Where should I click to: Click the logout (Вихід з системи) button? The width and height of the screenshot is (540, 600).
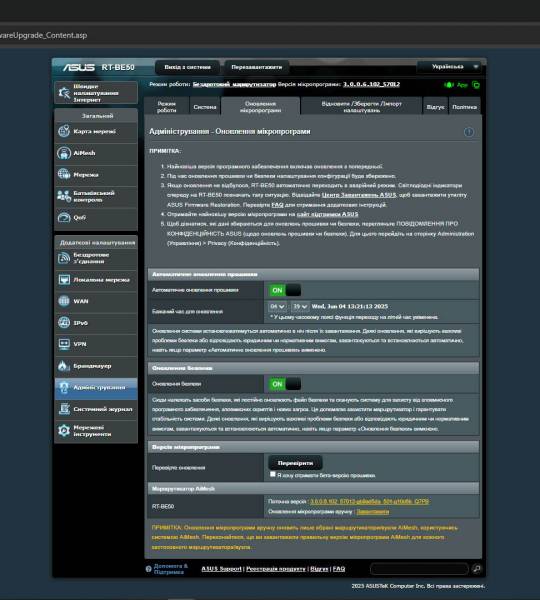[188, 67]
